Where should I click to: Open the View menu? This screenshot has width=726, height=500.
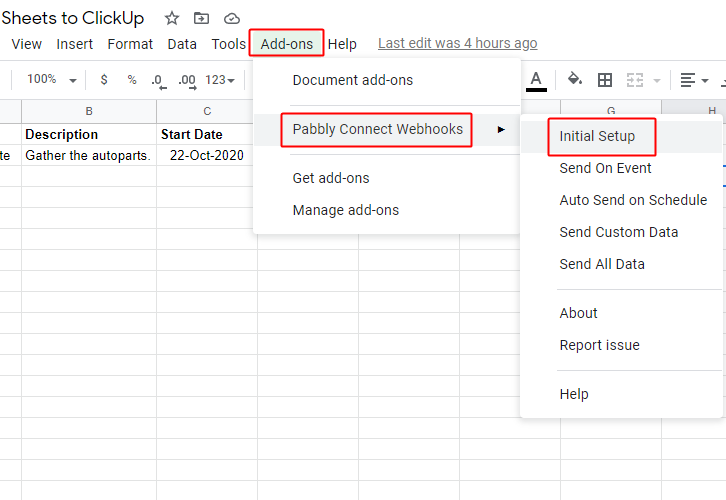click(x=26, y=44)
